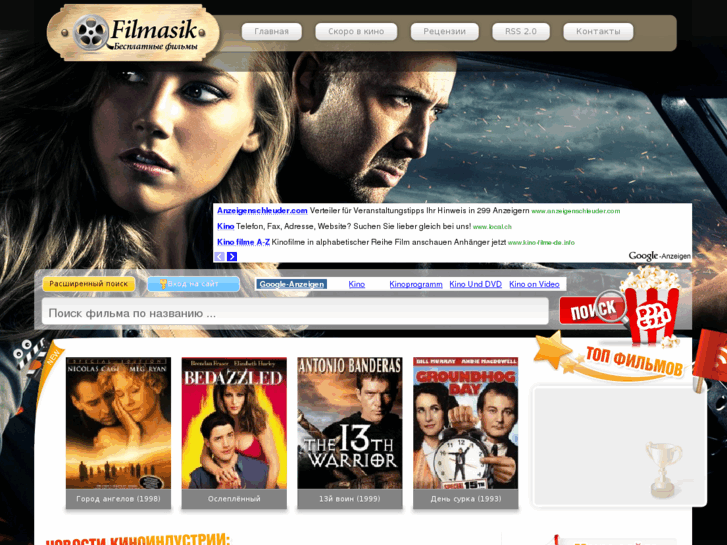This screenshot has height=545, width=727.
Task: Click the trophy icon in top films box
Action: point(664,469)
